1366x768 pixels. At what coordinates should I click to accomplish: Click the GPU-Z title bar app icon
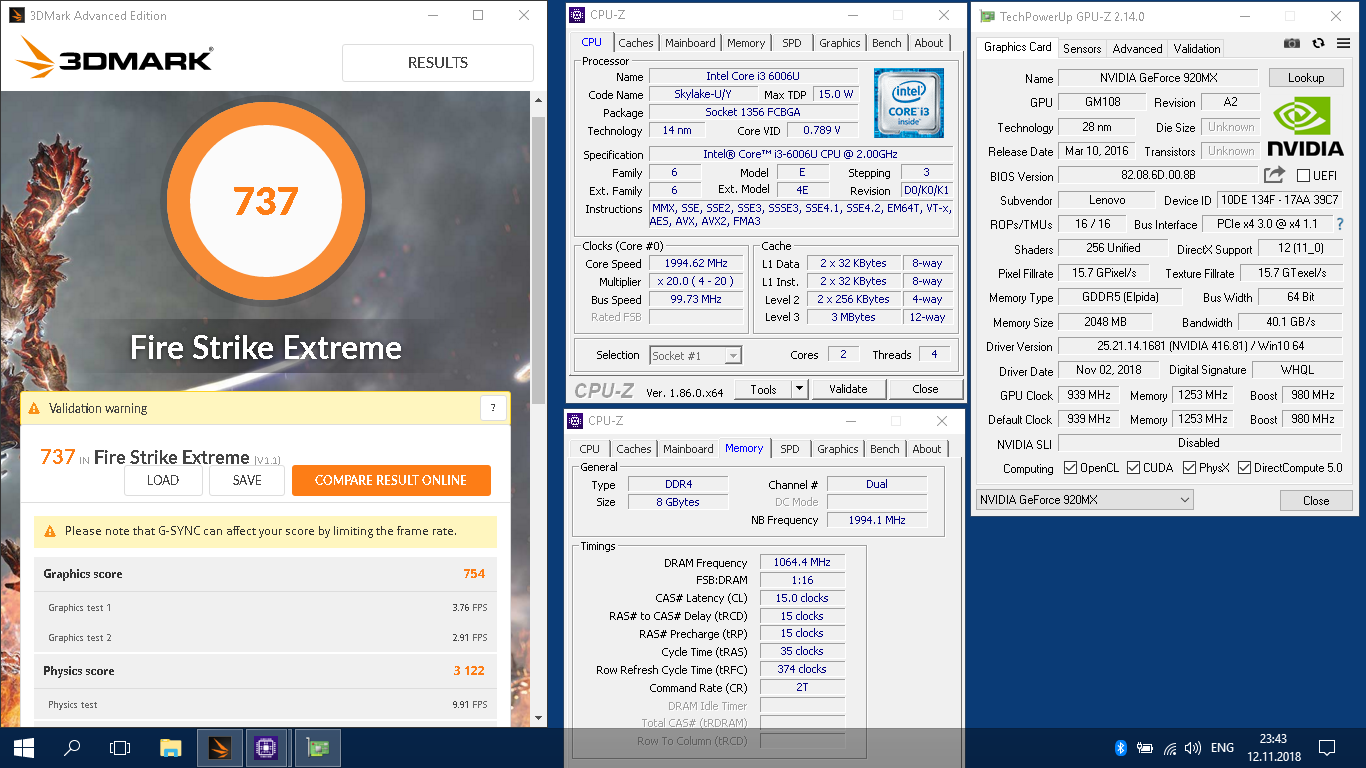click(987, 16)
